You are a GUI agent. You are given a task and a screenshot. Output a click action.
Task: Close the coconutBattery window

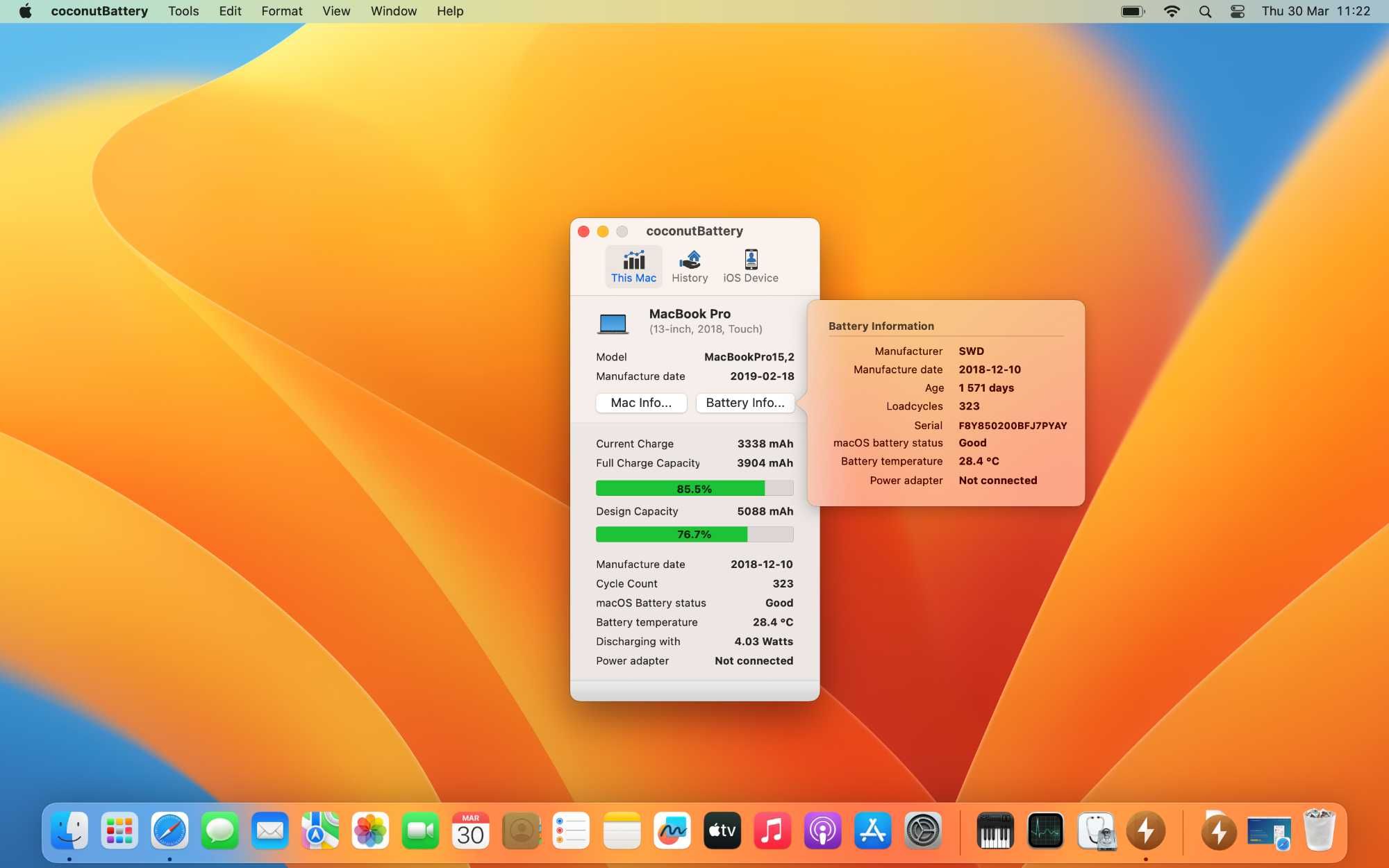pos(583,231)
